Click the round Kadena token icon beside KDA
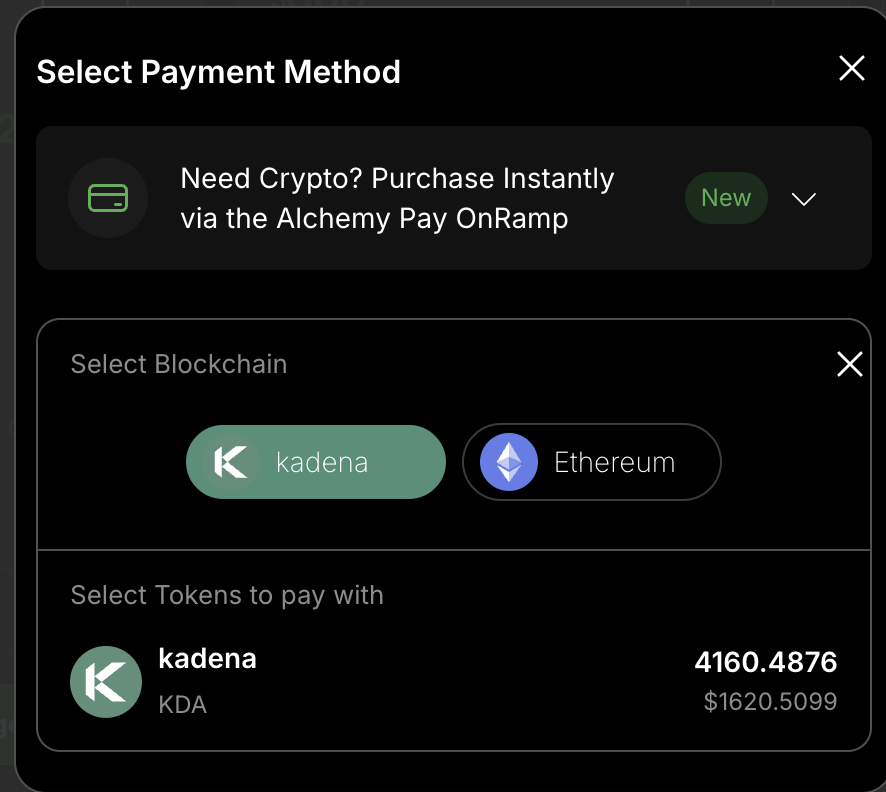This screenshot has height=792, width=886. tap(106, 682)
